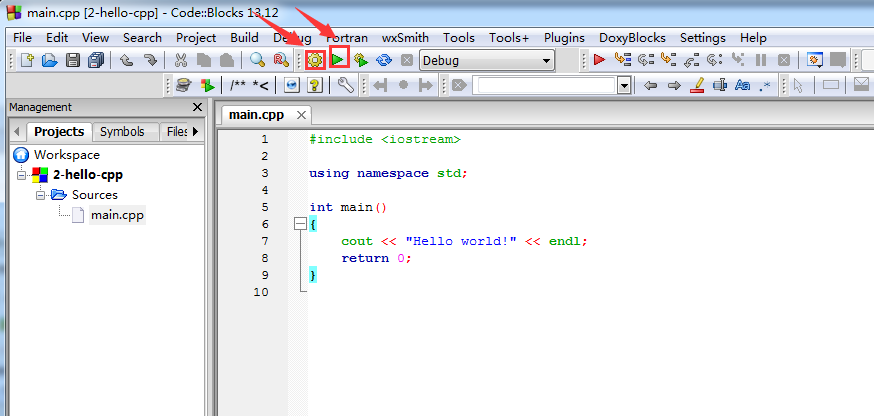
Task: Click the DoxyBlocks block comment icon
Action: (x=238, y=85)
